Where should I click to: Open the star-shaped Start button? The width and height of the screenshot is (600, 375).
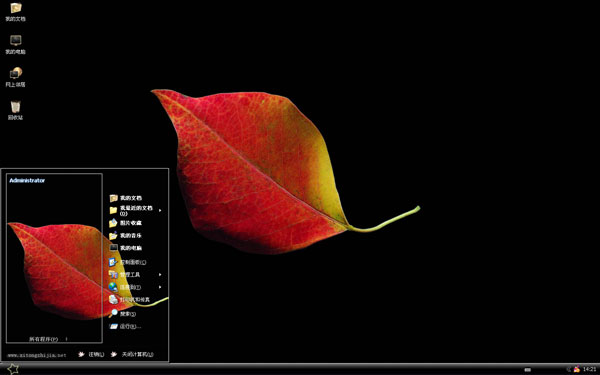pos(13,369)
